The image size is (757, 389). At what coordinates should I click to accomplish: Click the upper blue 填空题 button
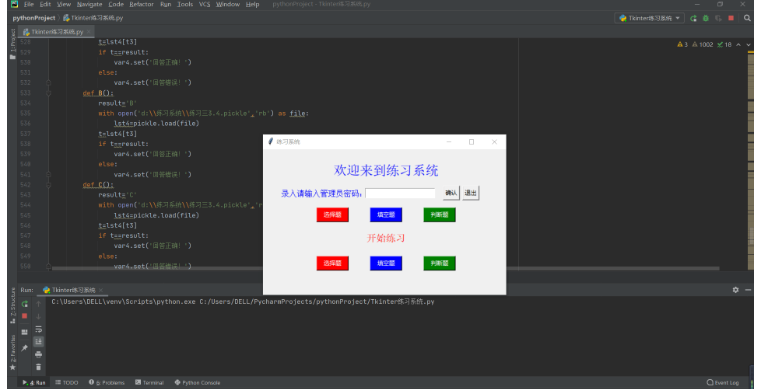386,215
